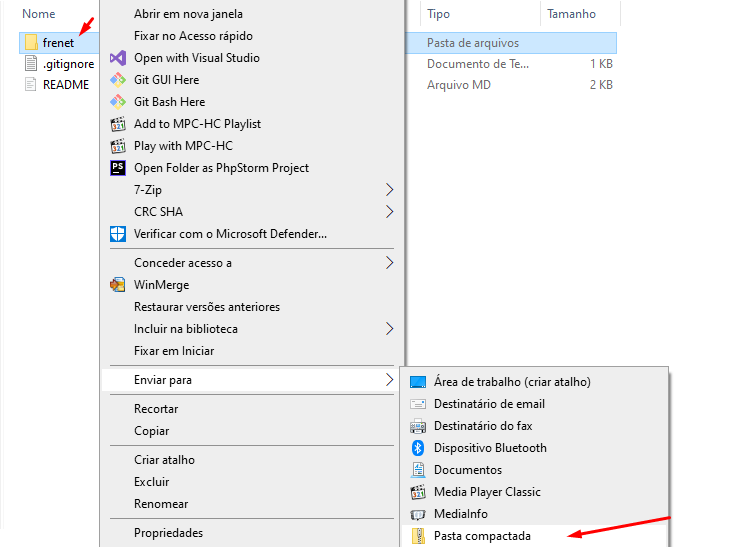Image resolution: width=729 pixels, height=547 pixels.
Task: Expand the Conceder acesso a submenu
Action: (x=390, y=263)
